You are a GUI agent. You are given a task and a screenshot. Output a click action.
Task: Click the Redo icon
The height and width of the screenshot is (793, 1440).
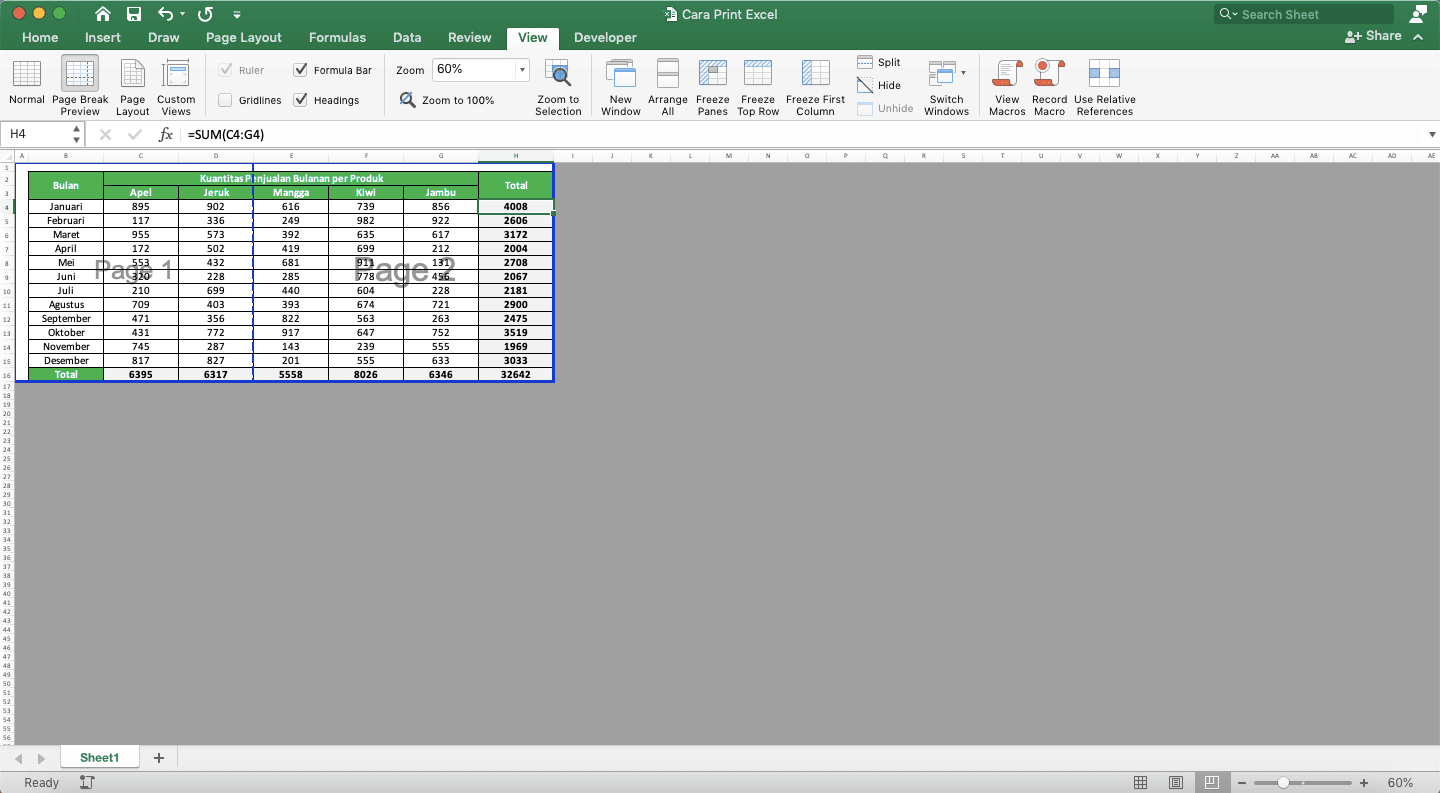(x=205, y=14)
